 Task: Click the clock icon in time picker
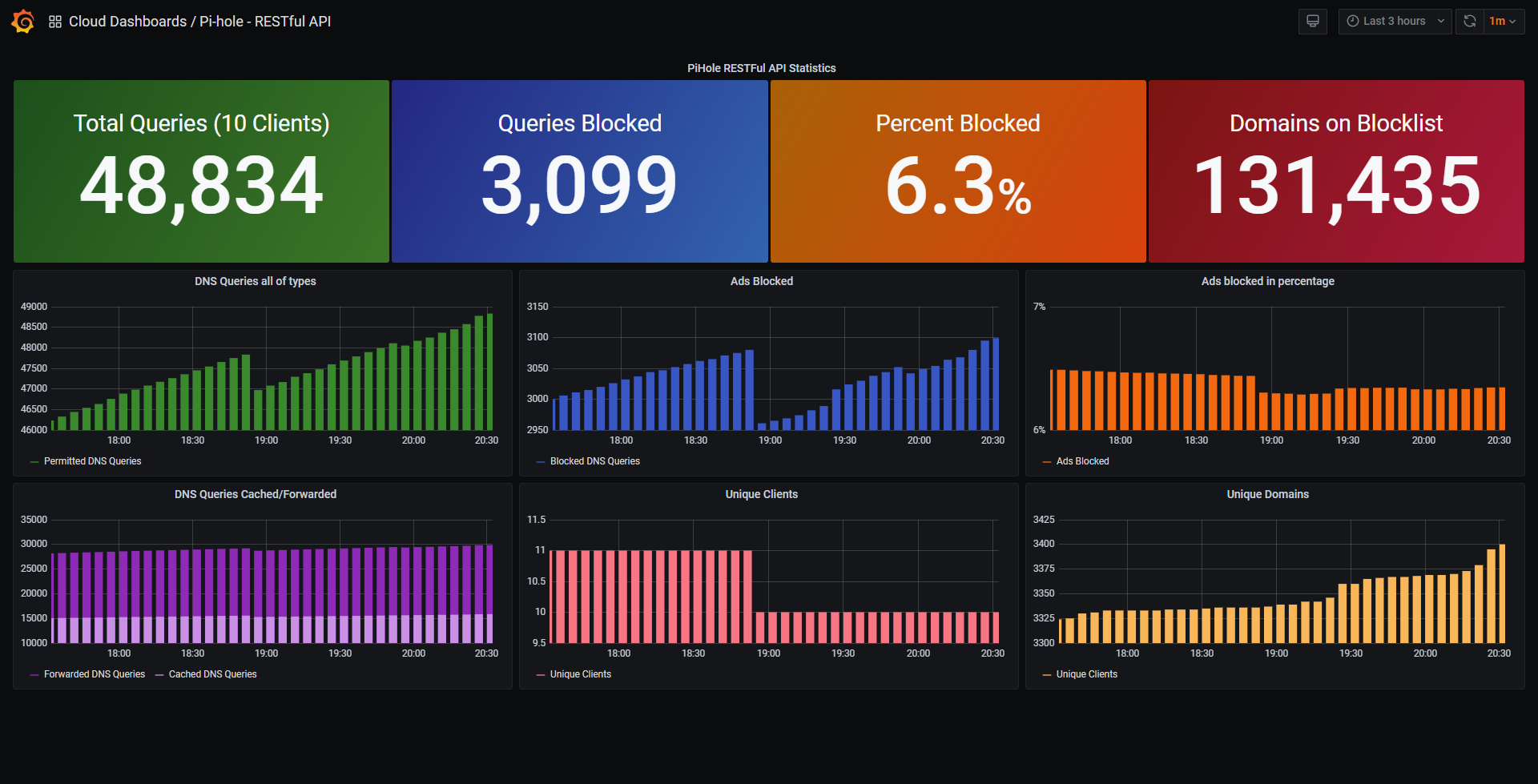point(1353,22)
